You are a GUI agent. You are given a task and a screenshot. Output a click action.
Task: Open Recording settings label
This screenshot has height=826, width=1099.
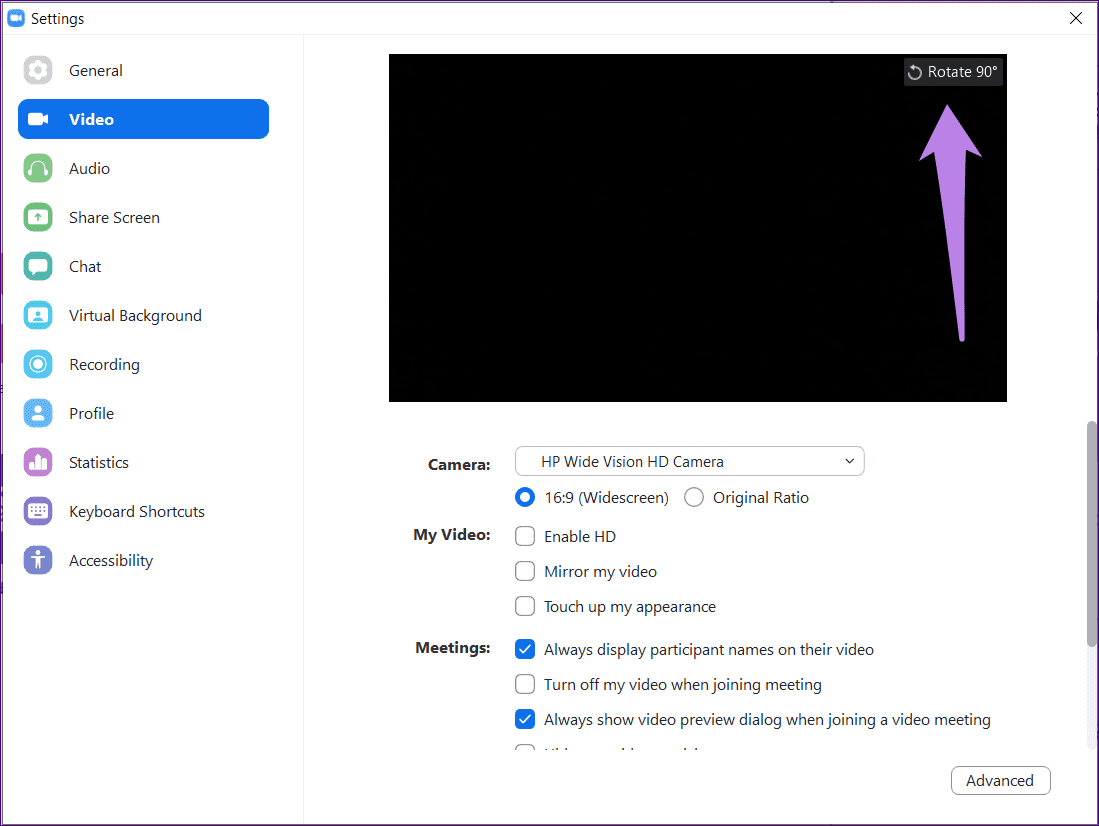coord(104,365)
